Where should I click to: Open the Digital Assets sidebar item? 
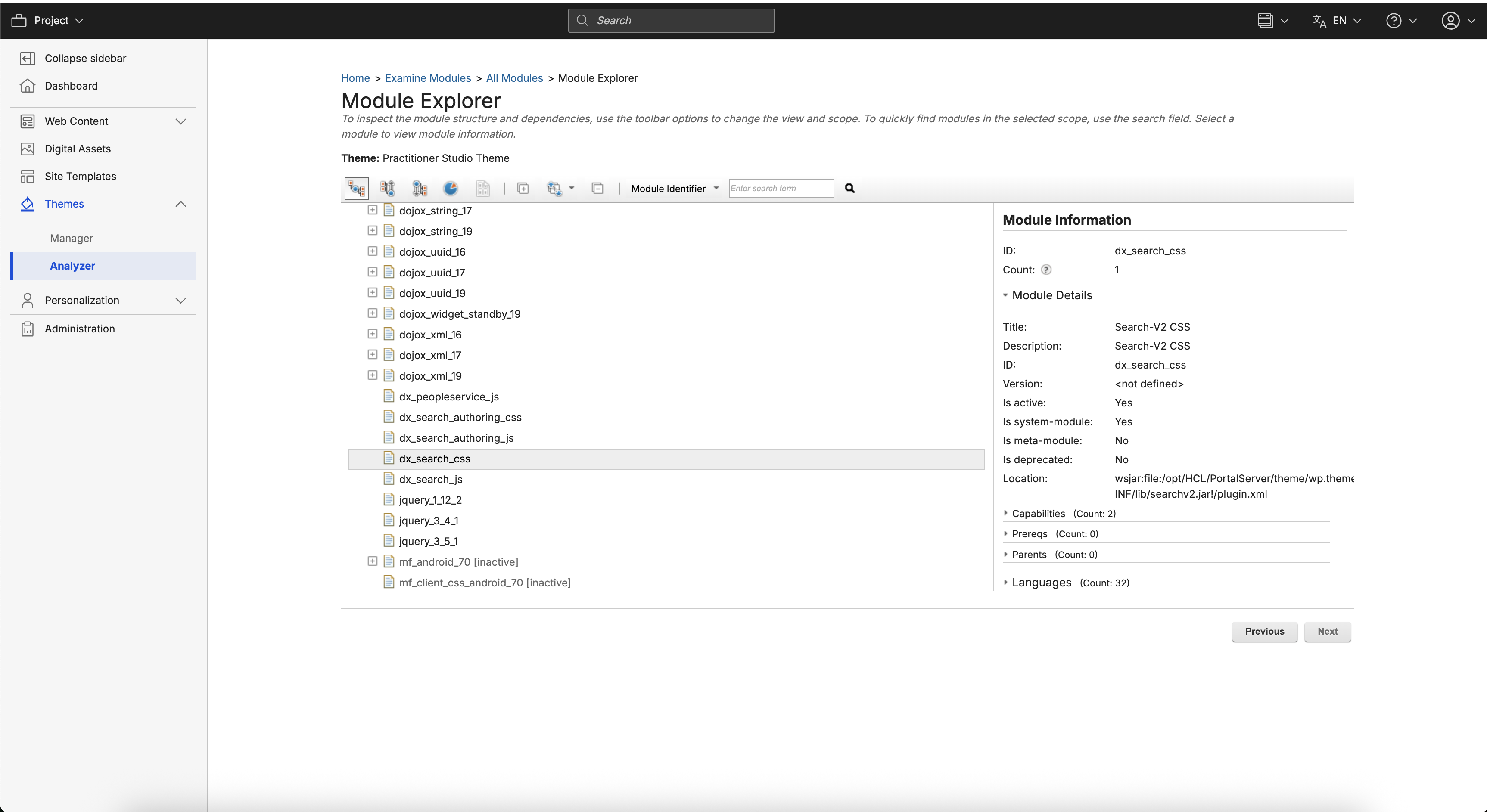78,149
